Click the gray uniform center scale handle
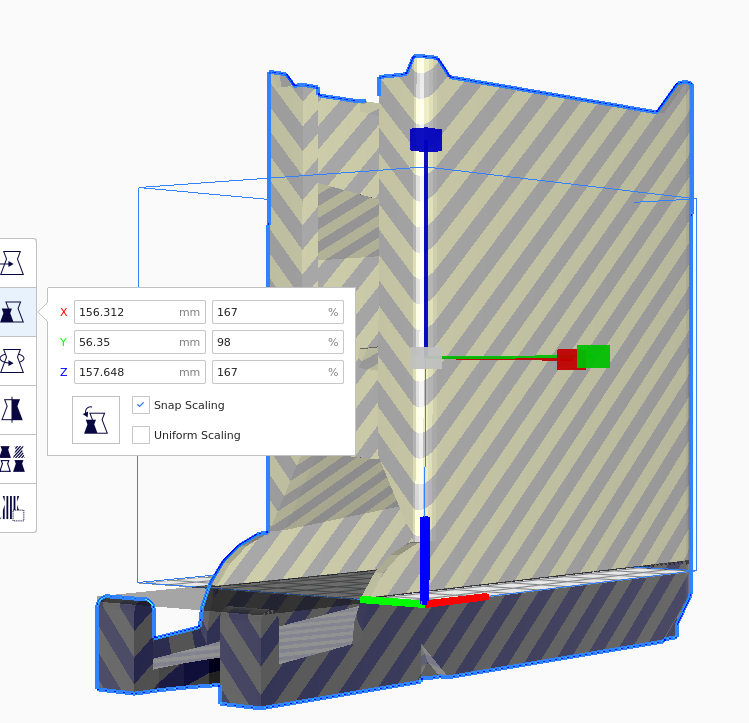The image size is (749, 723). [426, 358]
